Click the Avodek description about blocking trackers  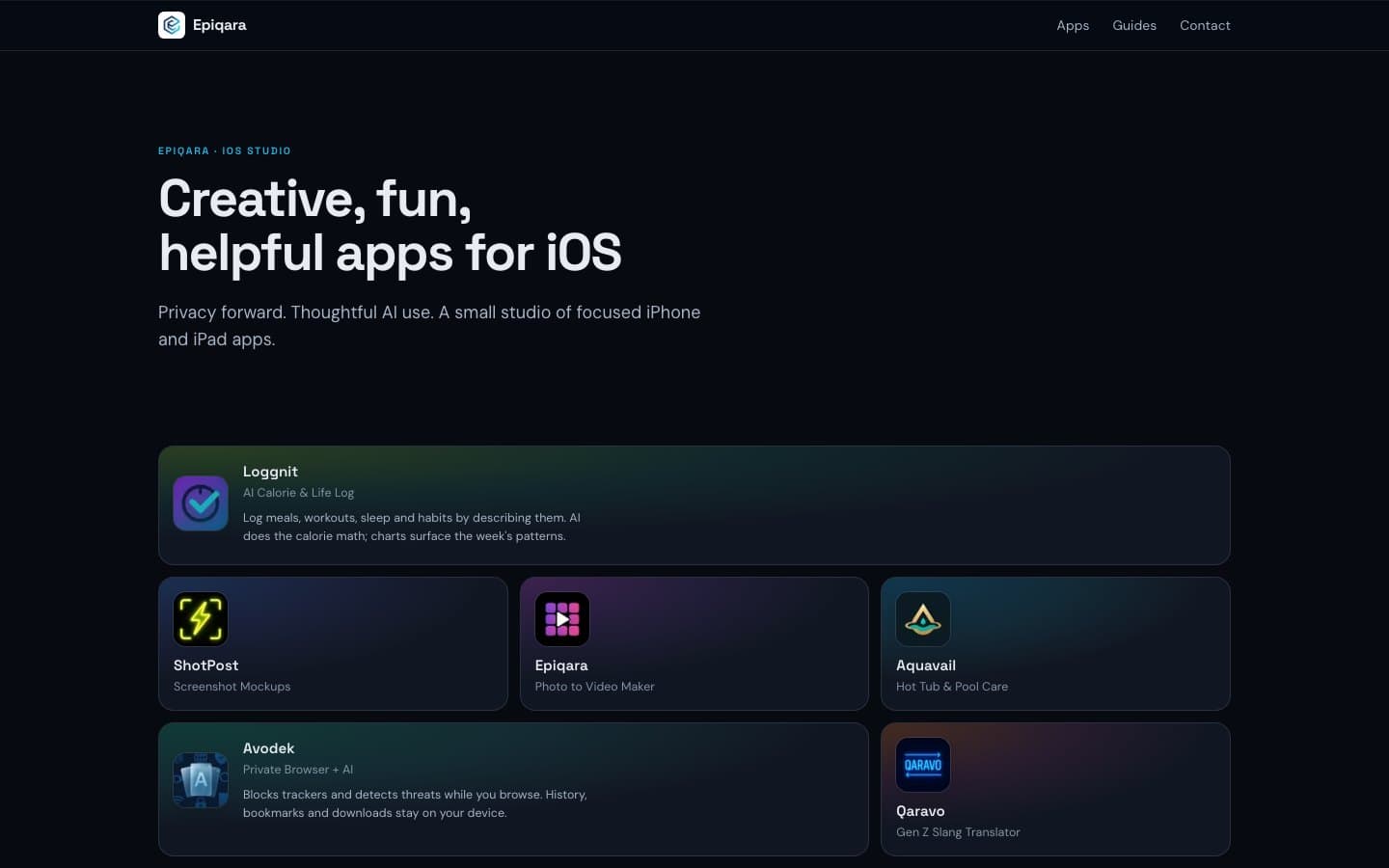[x=415, y=803]
